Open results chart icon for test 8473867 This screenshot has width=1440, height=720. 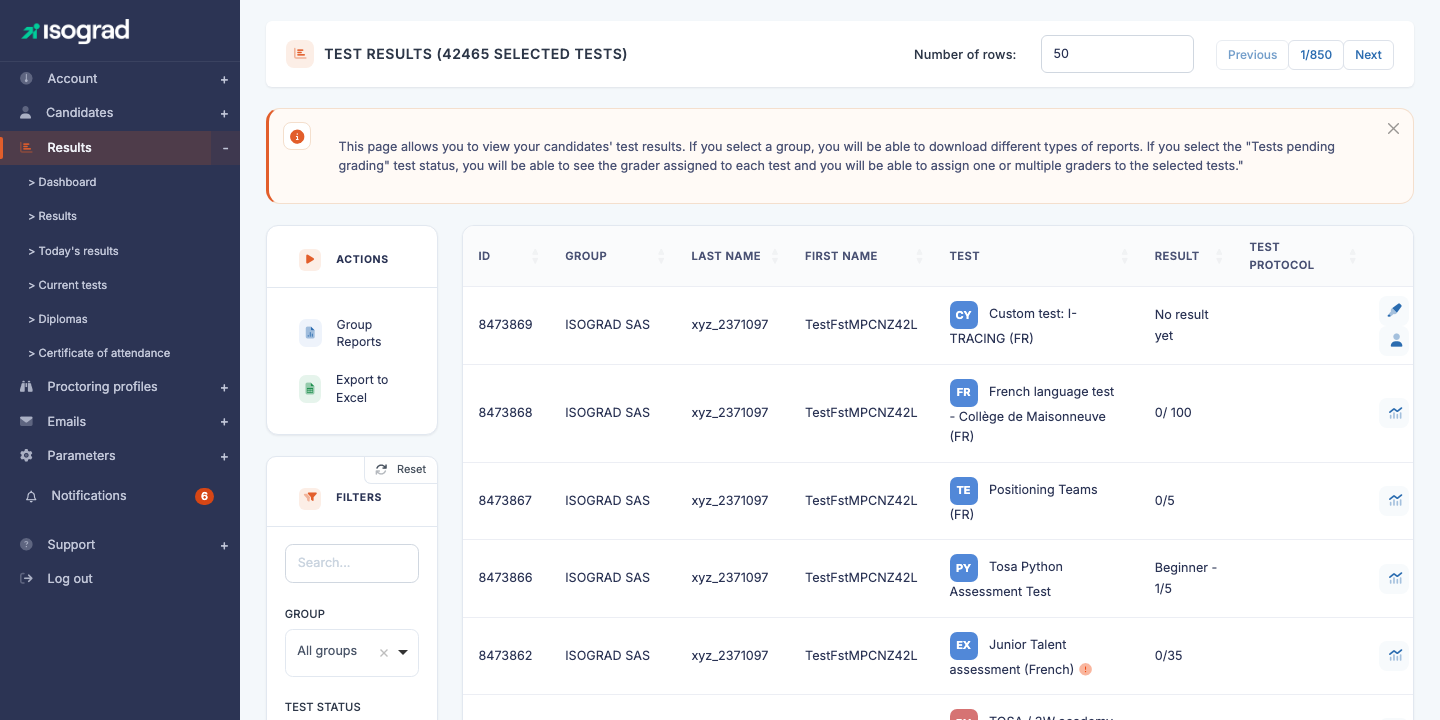tap(1395, 500)
